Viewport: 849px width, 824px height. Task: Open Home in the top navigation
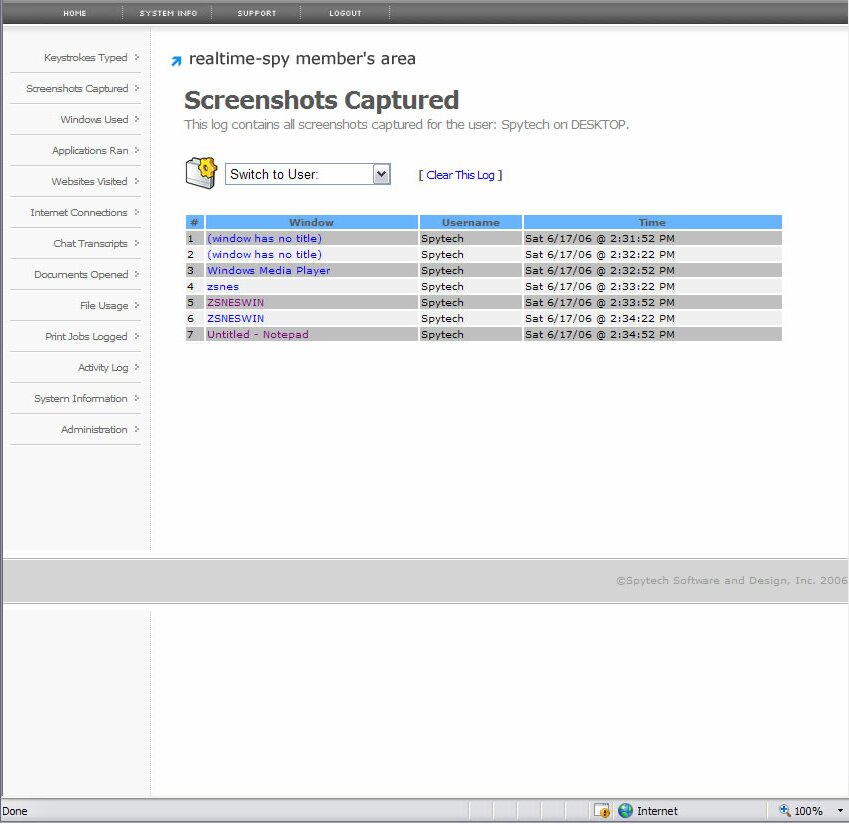point(75,13)
